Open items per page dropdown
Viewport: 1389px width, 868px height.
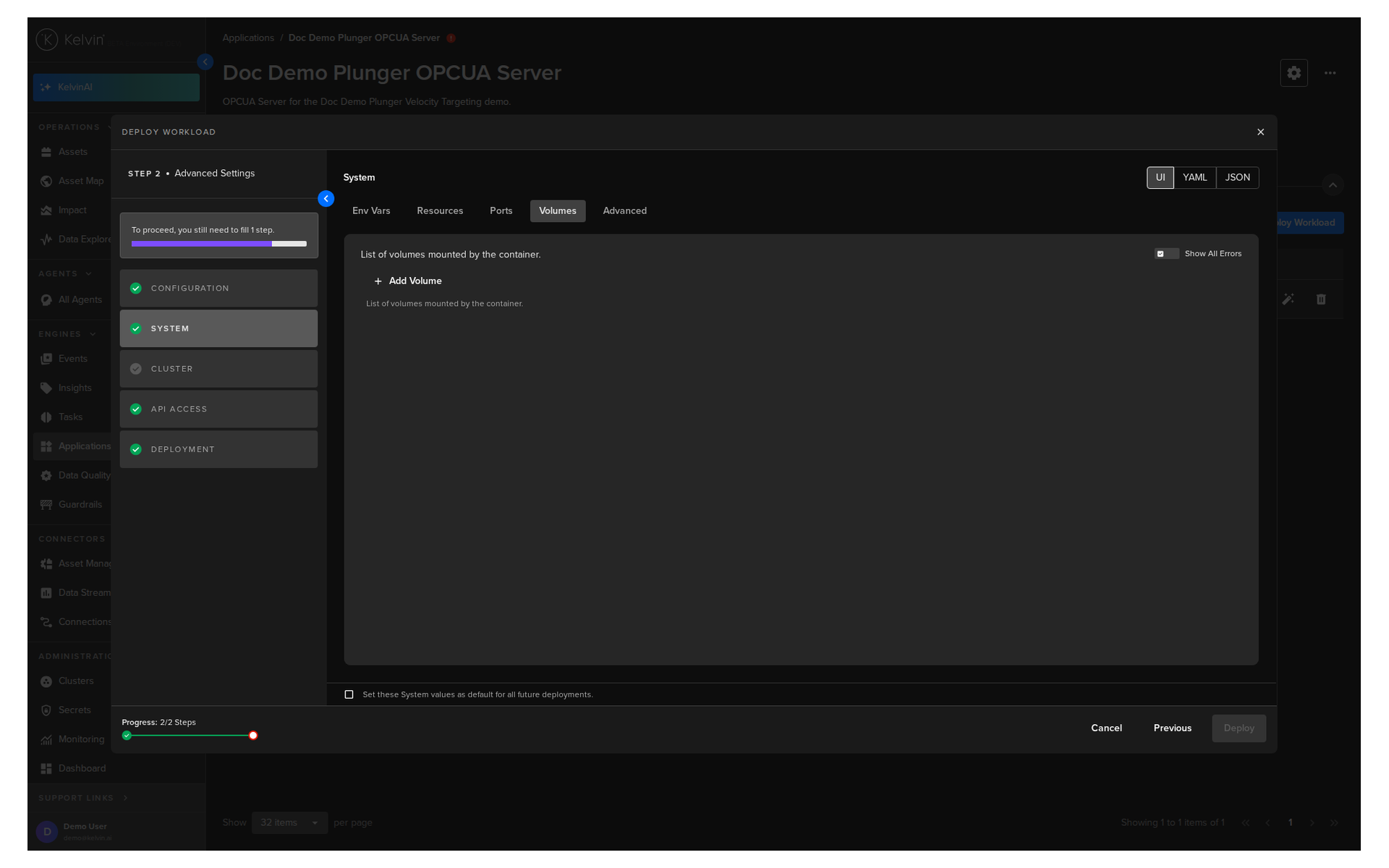(x=289, y=823)
